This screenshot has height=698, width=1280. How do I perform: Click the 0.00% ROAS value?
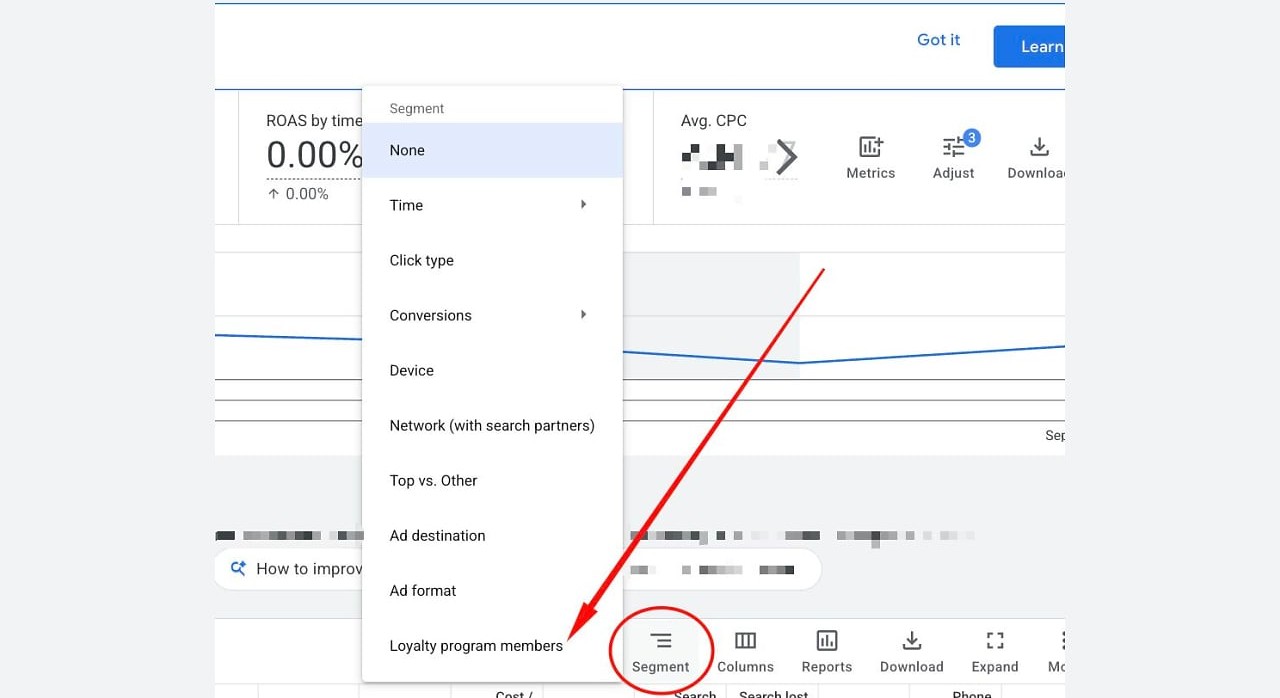[x=315, y=156]
